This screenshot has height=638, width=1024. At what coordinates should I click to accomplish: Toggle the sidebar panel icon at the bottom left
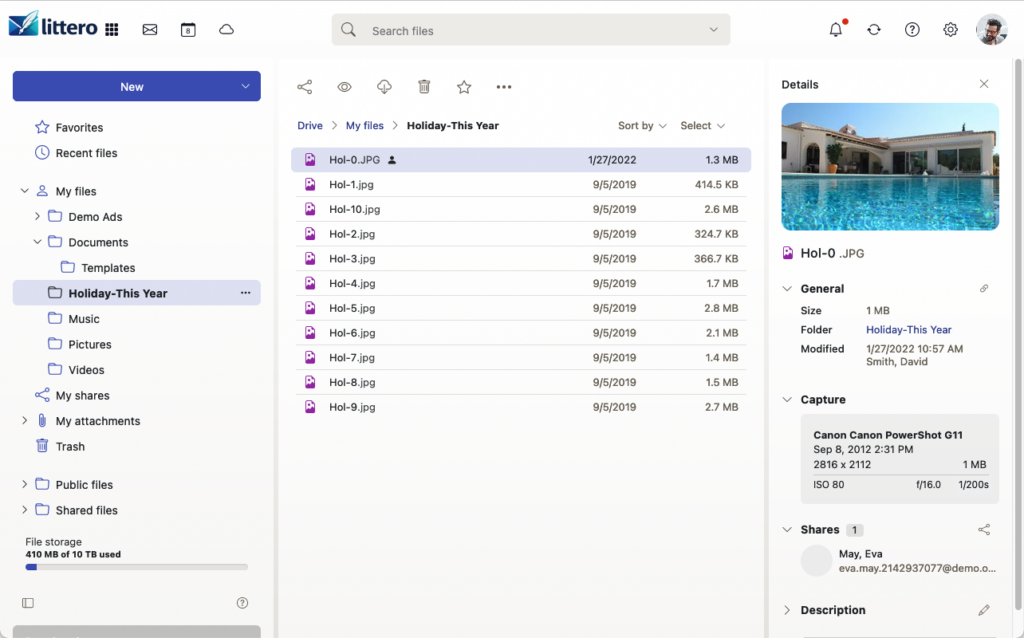(x=28, y=603)
